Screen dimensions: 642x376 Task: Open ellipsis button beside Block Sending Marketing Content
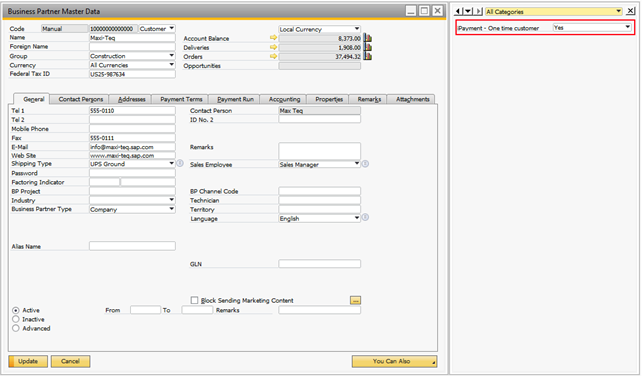tap(355, 300)
